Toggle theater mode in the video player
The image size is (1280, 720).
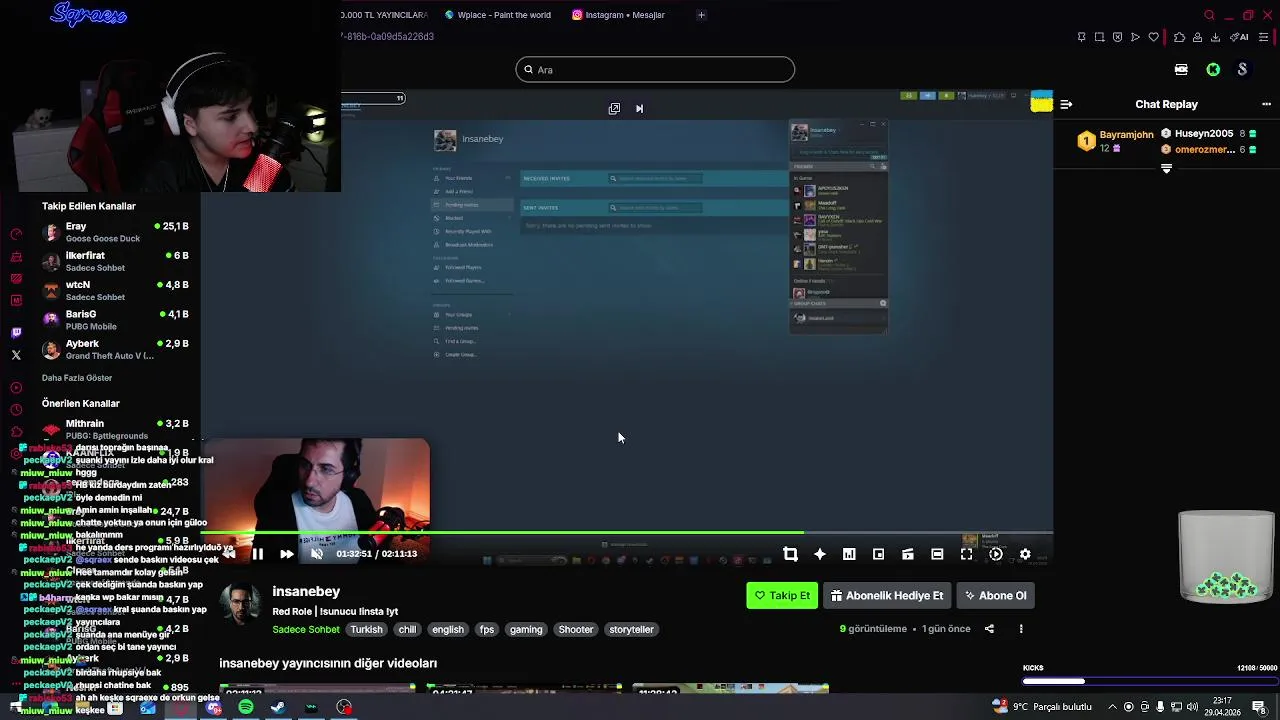[937, 554]
